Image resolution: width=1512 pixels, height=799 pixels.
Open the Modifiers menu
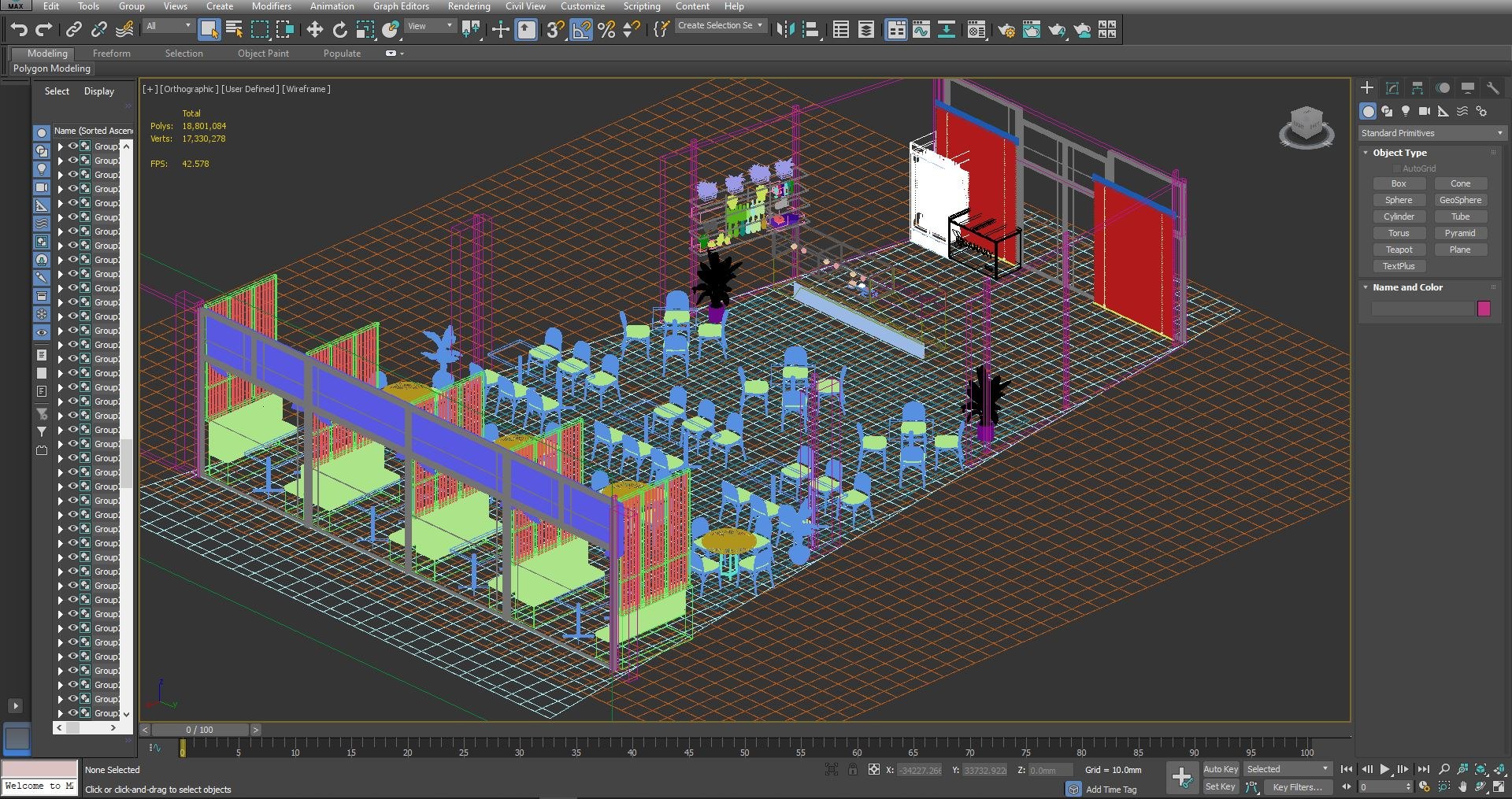271,6
